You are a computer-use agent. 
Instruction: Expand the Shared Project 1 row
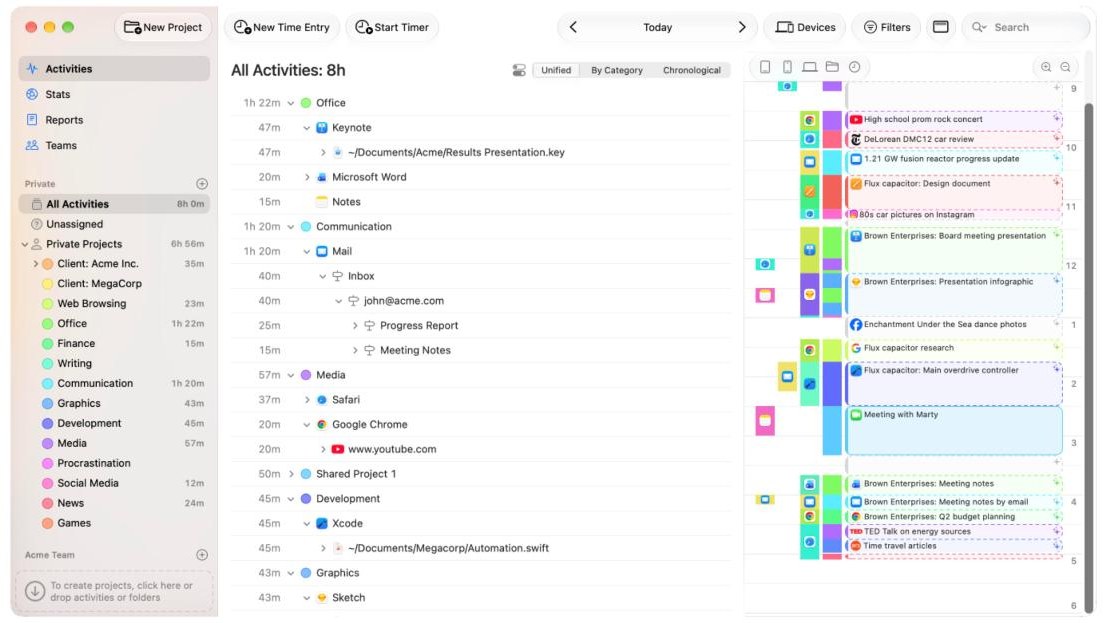coord(291,474)
